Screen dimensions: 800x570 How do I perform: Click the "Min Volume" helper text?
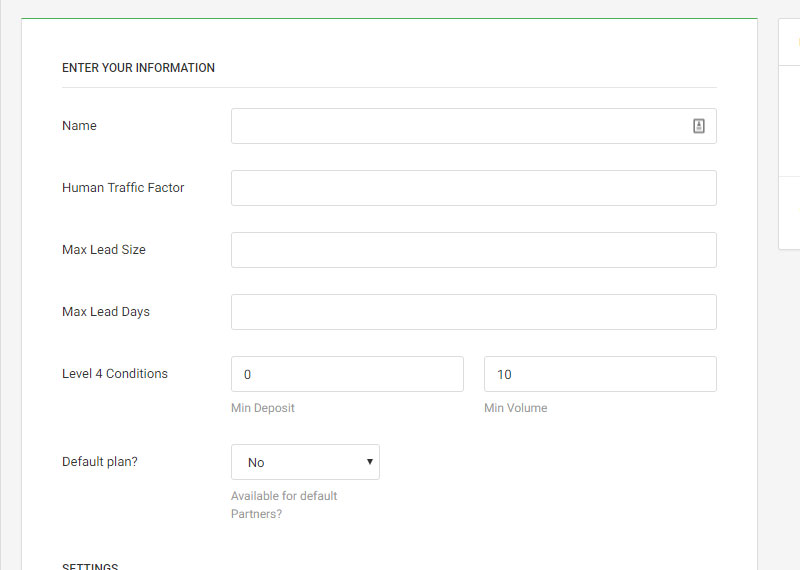pyautogui.click(x=515, y=408)
